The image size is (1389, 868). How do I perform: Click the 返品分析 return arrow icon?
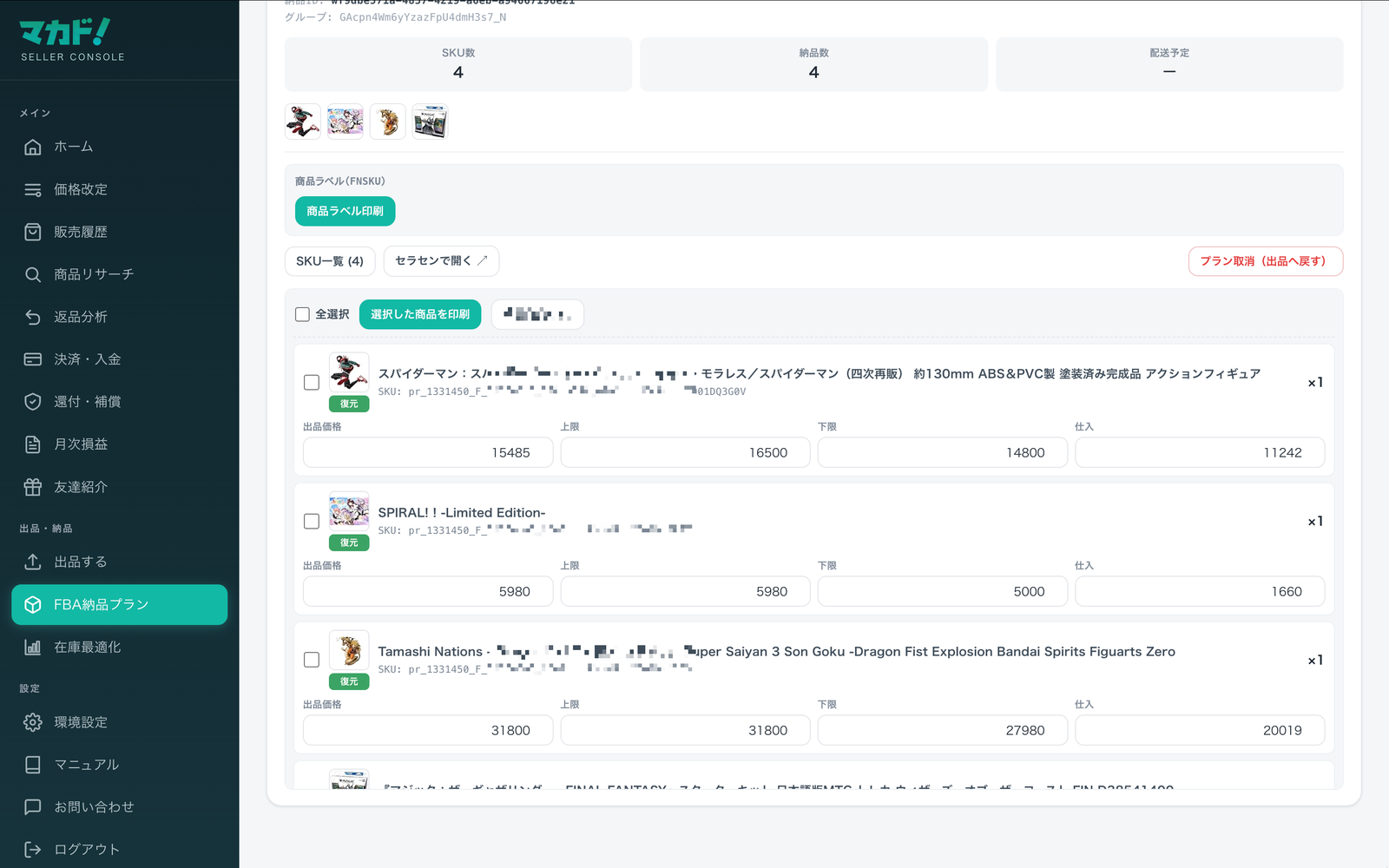click(x=33, y=317)
